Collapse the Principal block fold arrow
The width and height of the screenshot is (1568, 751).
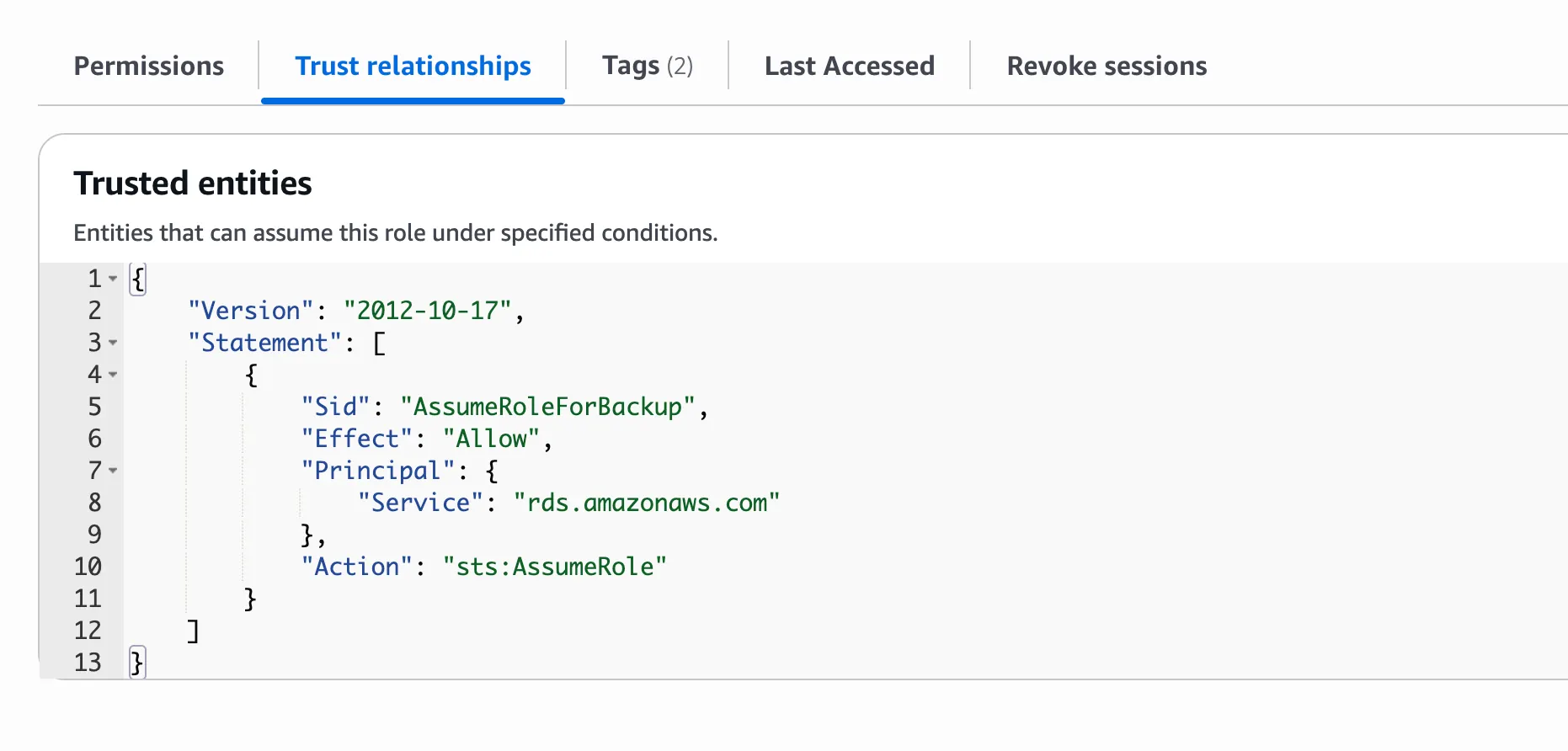113,471
